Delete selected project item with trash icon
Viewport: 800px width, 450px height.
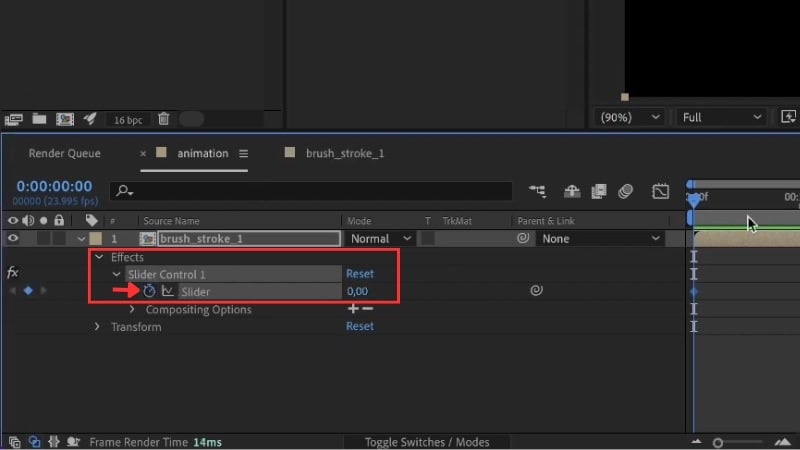point(163,119)
